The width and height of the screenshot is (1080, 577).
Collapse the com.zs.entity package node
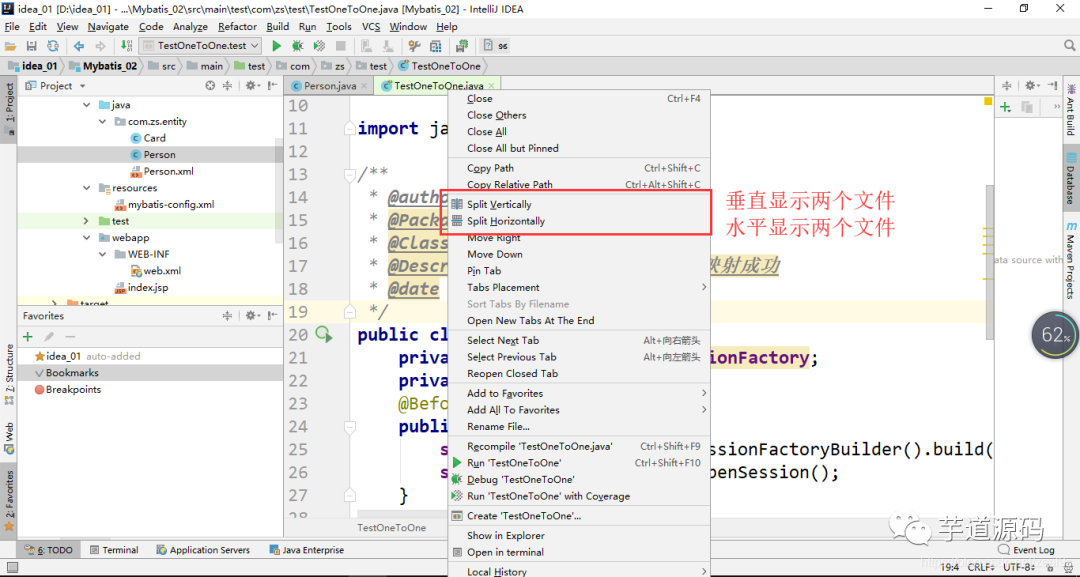coord(101,120)
